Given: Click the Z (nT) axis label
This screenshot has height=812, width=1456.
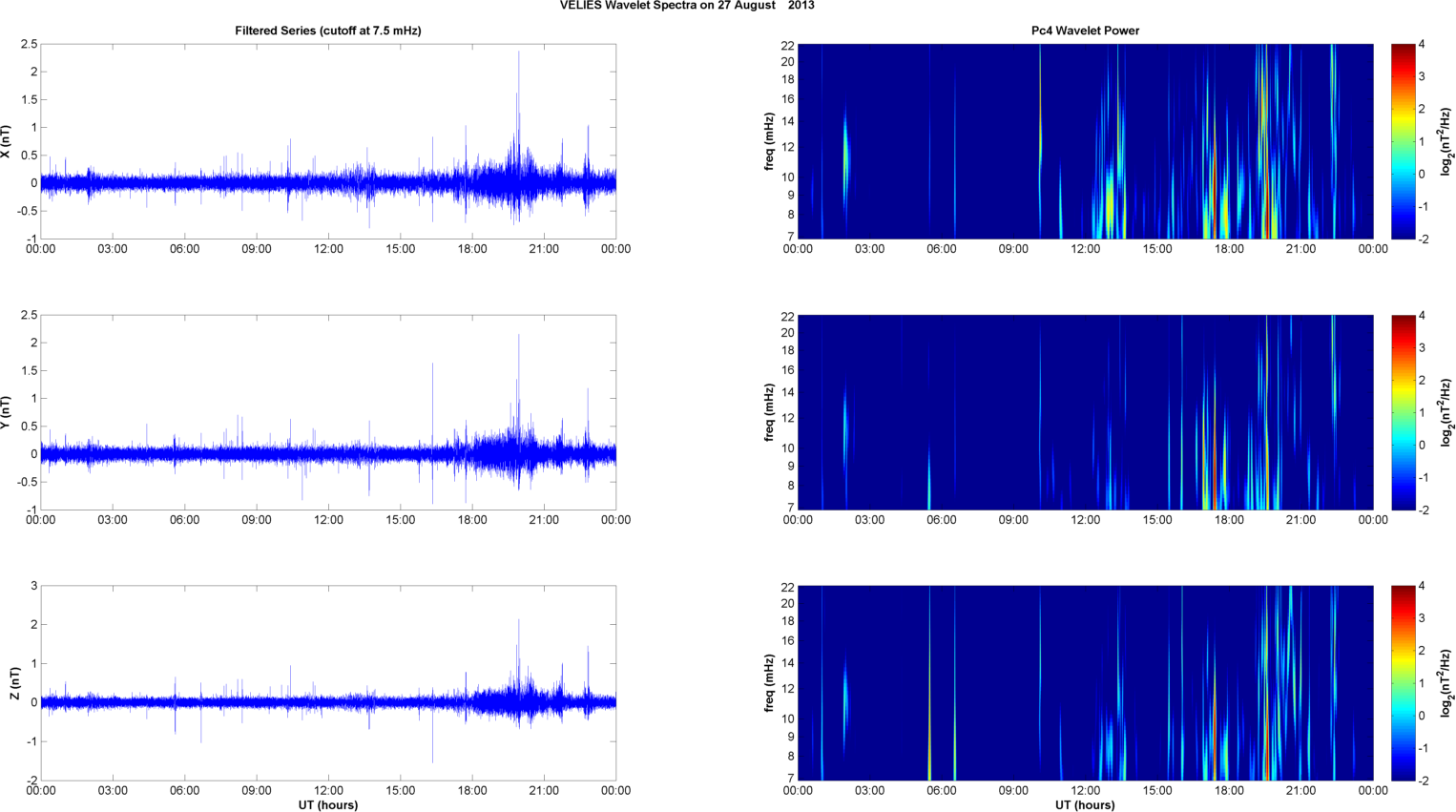Looking at the screenshot, I should click(14, 683).
